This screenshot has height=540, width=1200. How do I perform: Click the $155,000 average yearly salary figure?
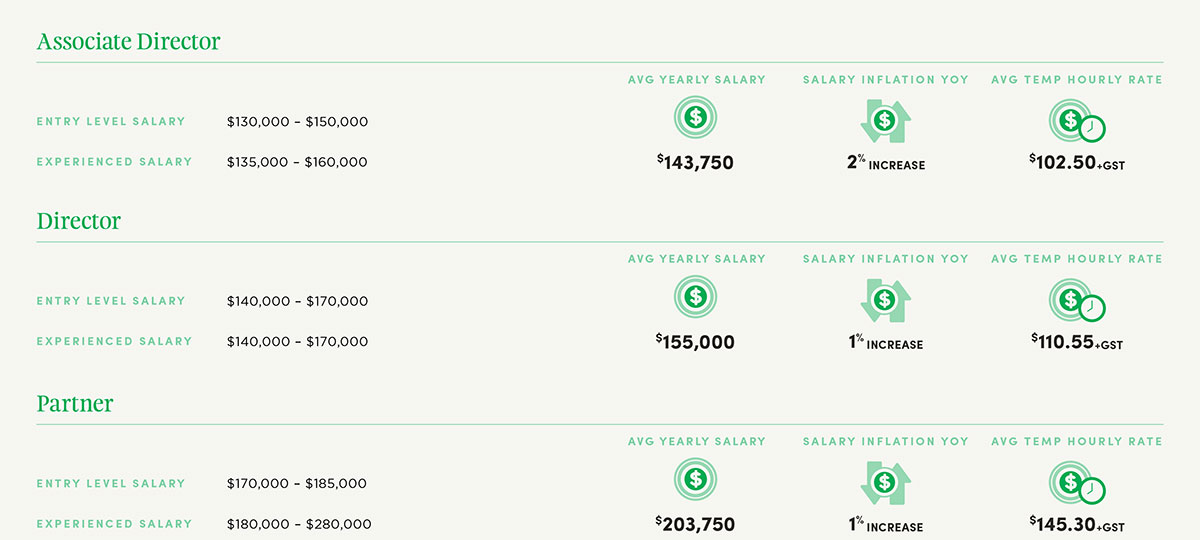[x=695, y=342]
